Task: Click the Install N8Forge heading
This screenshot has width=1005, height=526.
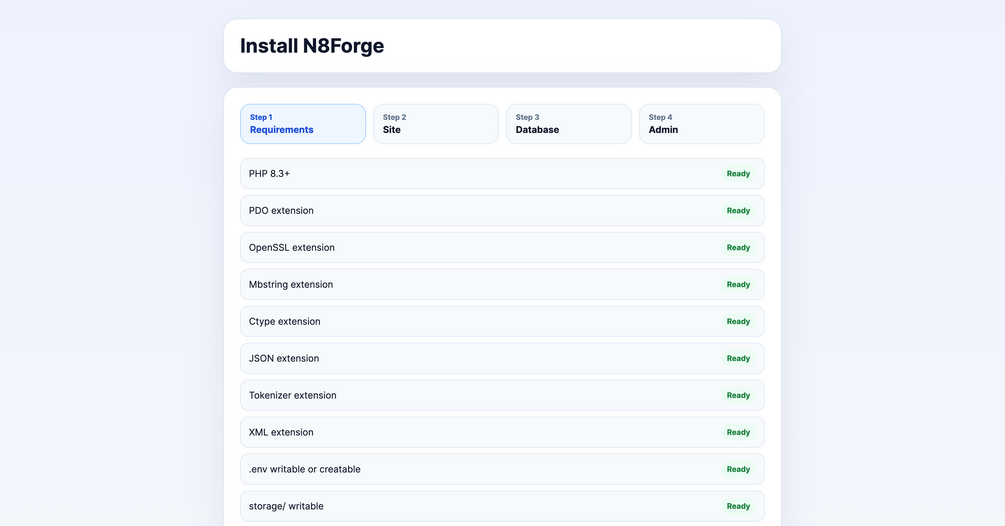Action: [x=311, y=45]
